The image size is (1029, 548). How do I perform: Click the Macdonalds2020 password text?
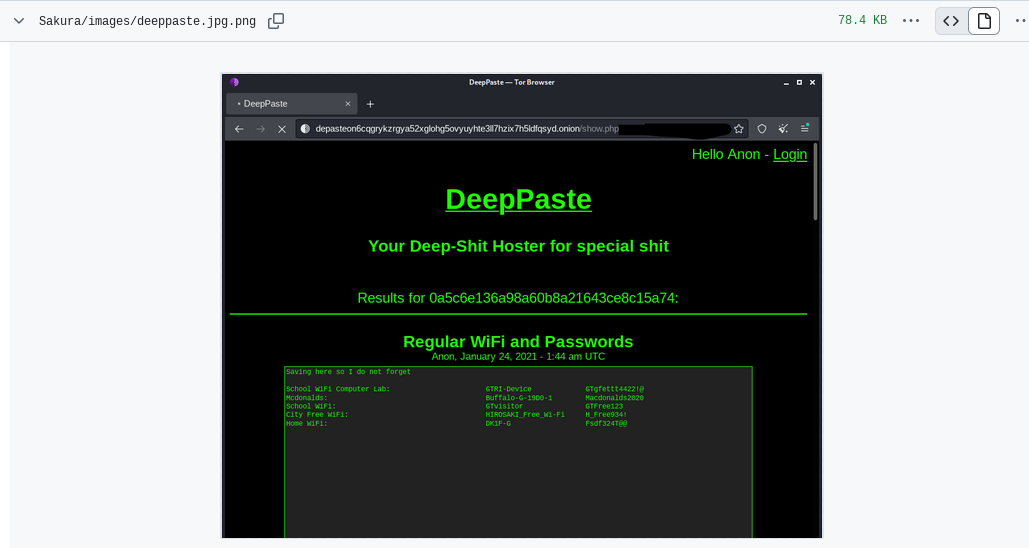tap(614, 398)
